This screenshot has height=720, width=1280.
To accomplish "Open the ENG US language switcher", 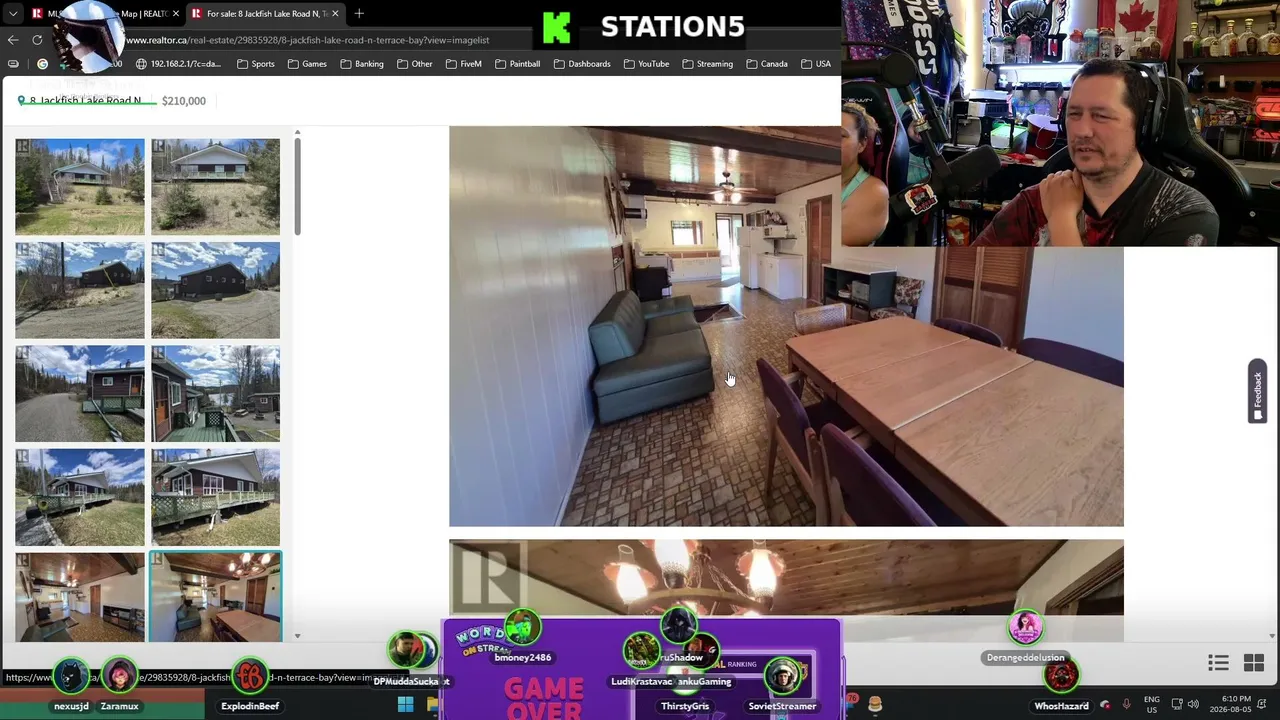I will [1151, 705].
